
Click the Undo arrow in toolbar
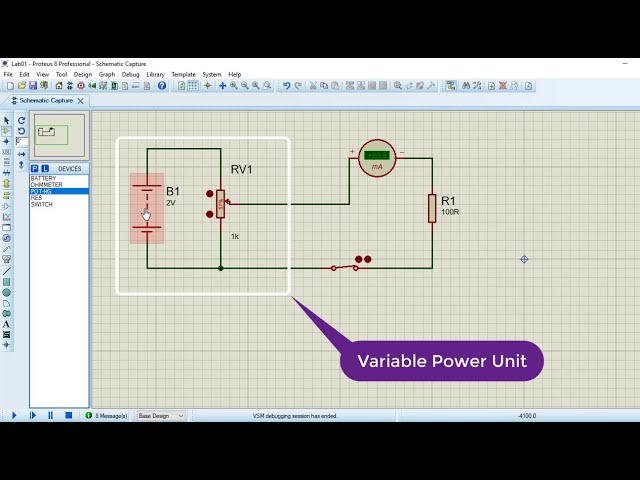287,86
